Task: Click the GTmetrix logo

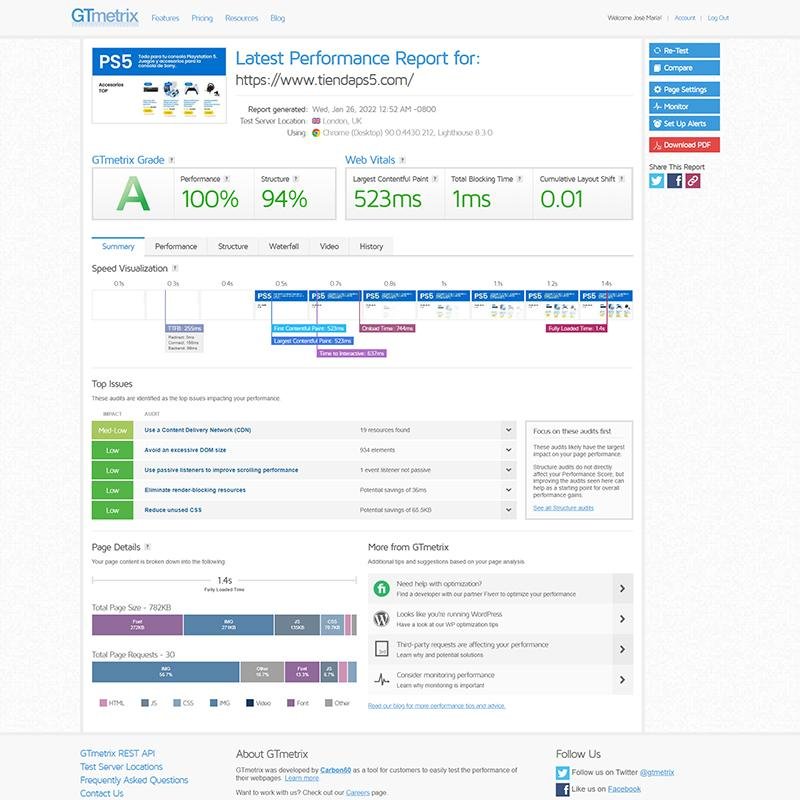Action: click(105, 17)
